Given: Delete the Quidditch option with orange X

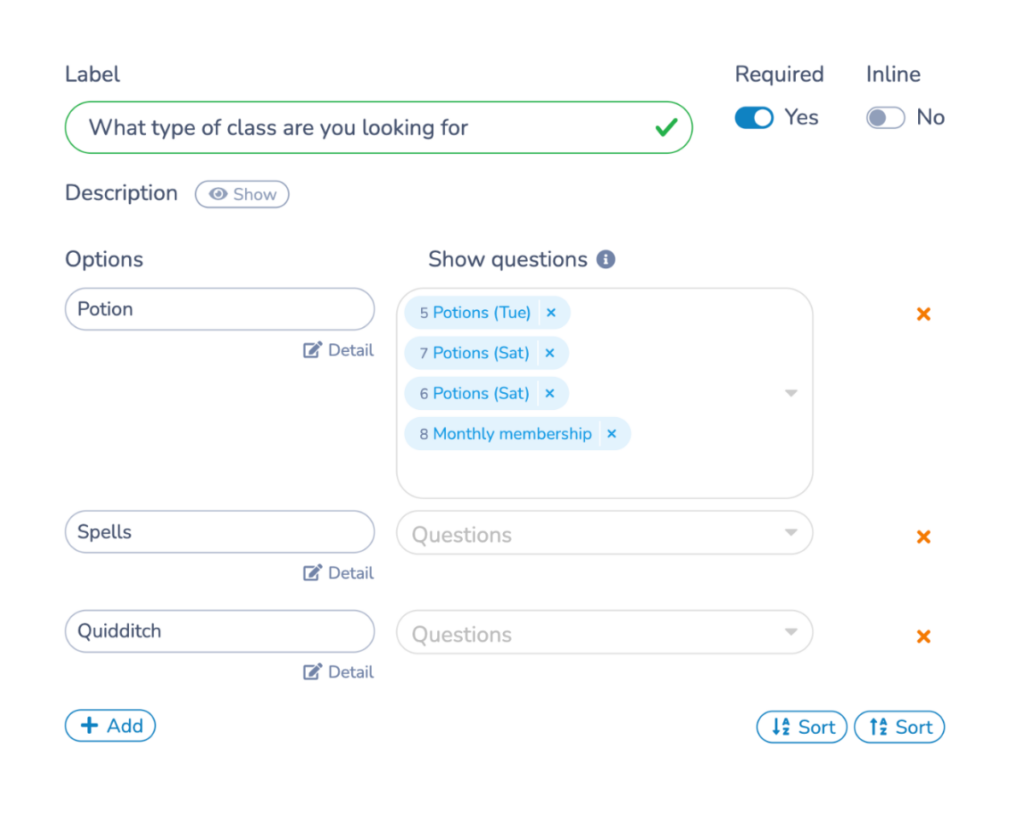Looking at the screenshot, I should click(923, 636).
